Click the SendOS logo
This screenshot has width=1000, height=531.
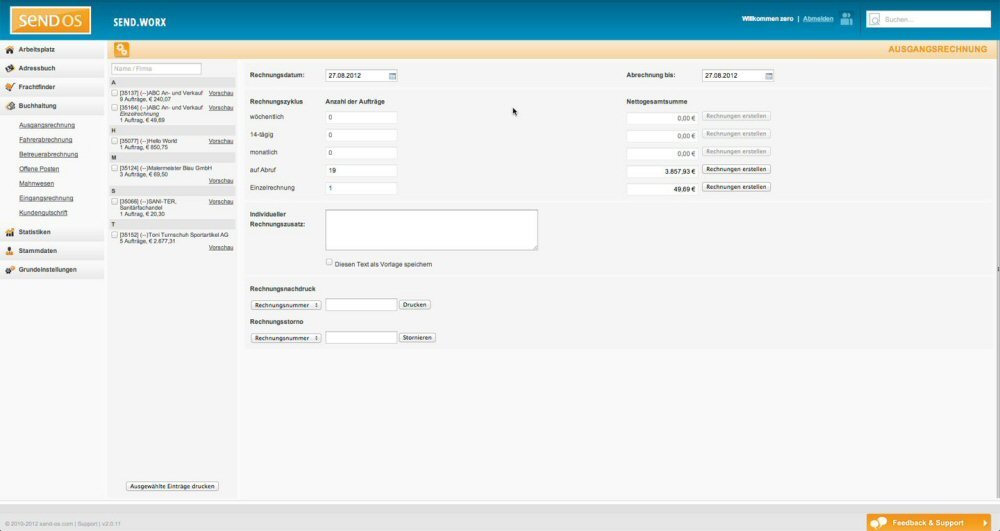[x=50, y=20]
